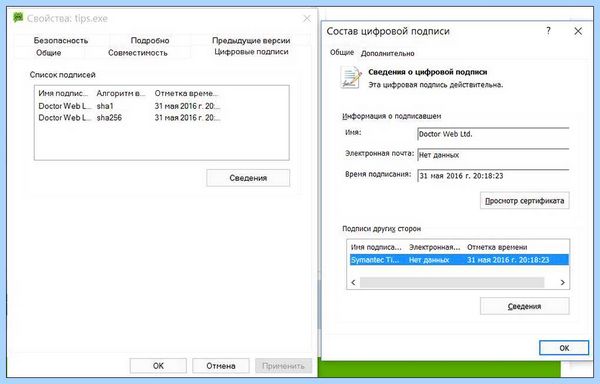The width and height of the screenshot is (600, 384).
Task: Switch to the Предыдущие версии tab
Action: (251, 41)
